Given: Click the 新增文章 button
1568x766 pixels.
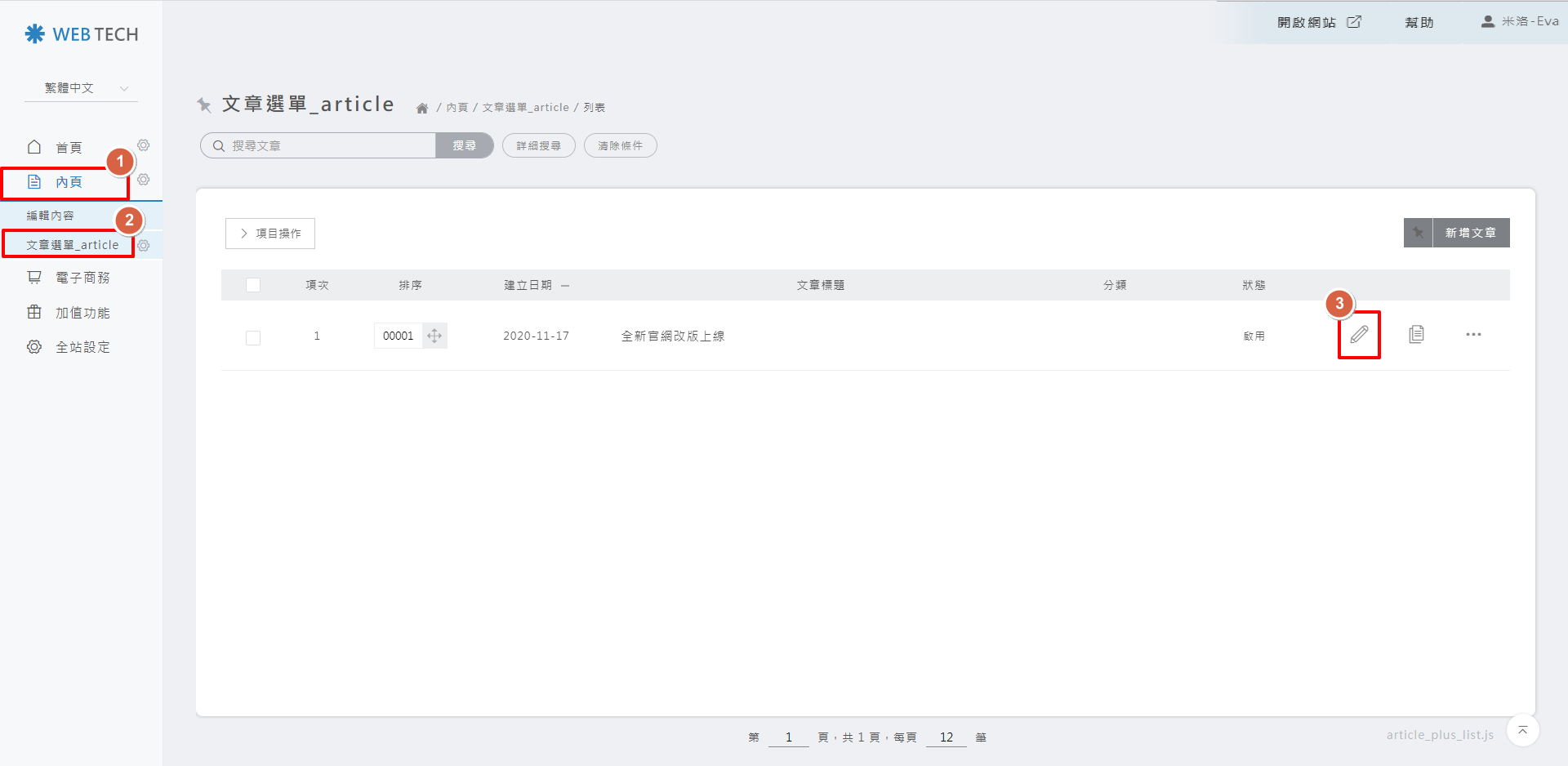Looking at the screenshot, I should [1470, 233].
